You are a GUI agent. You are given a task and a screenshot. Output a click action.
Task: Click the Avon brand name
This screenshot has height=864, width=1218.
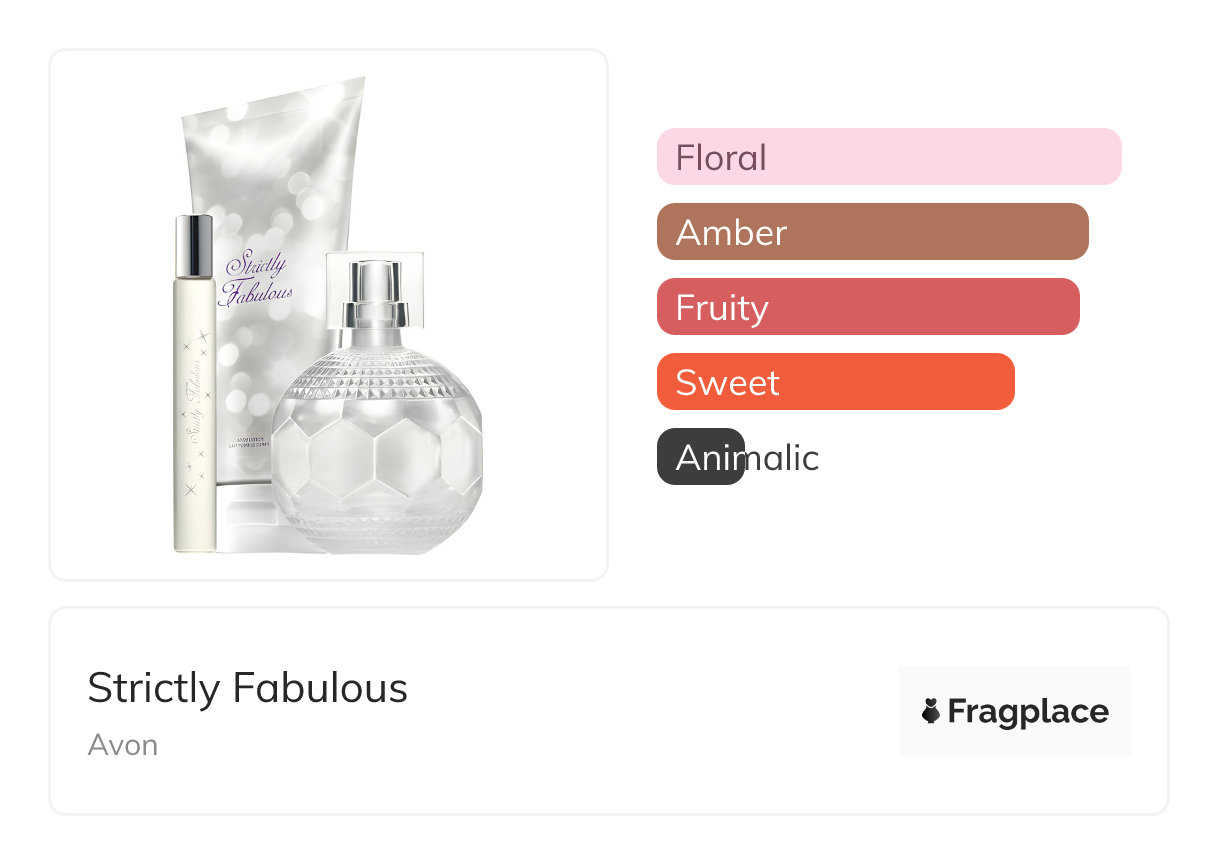[x=122, y=745]
